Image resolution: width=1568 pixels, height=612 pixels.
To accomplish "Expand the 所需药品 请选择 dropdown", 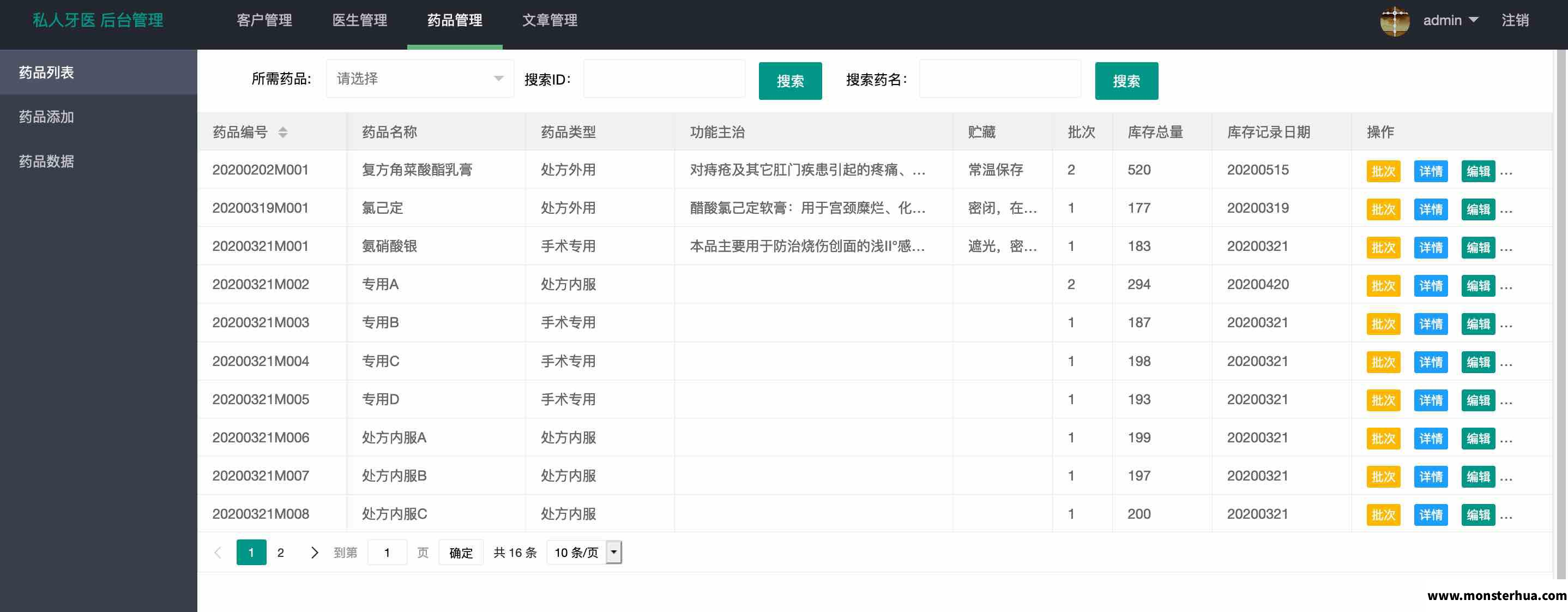I will click(420, 79).
